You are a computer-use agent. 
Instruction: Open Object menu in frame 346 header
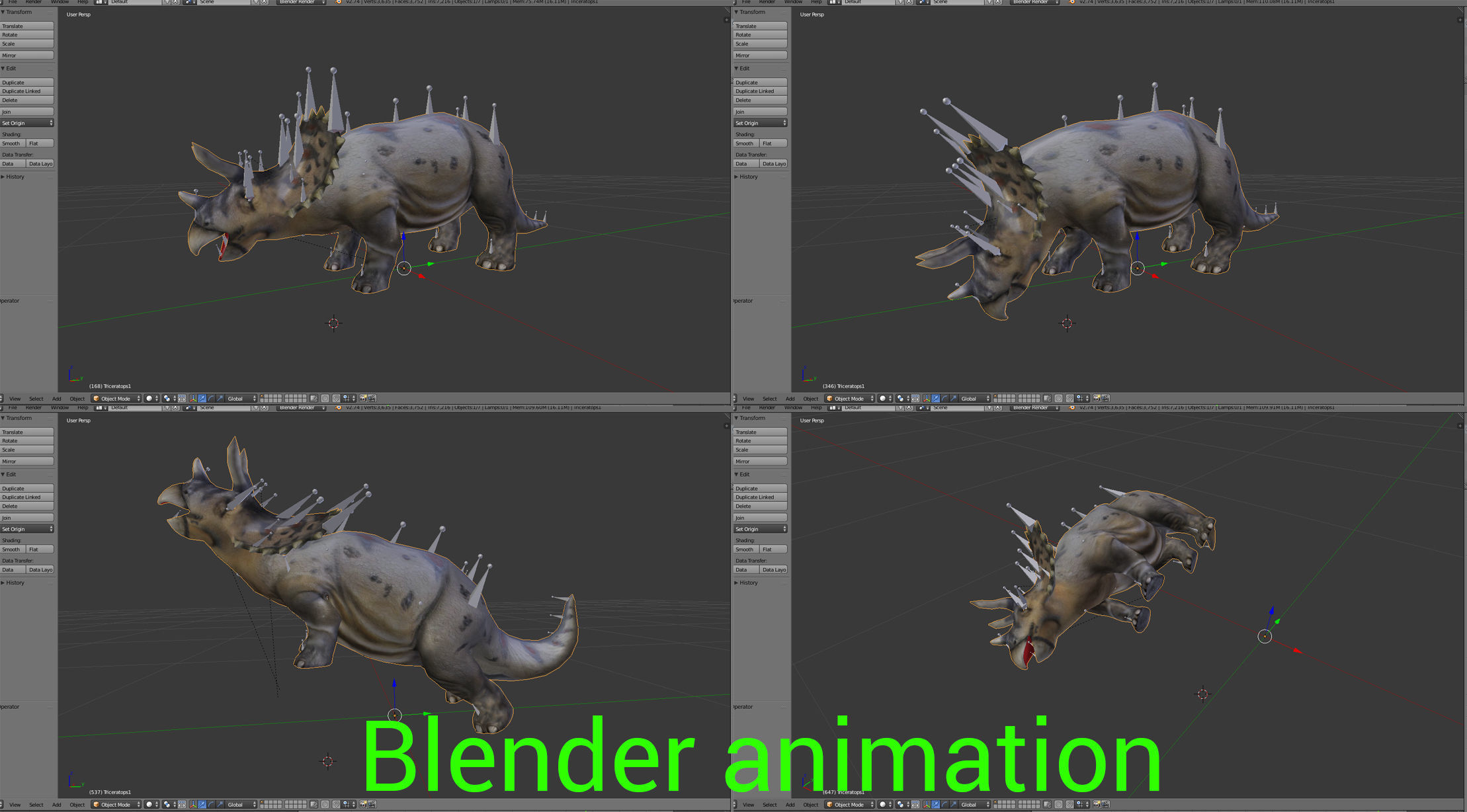(x=811, y=398)
